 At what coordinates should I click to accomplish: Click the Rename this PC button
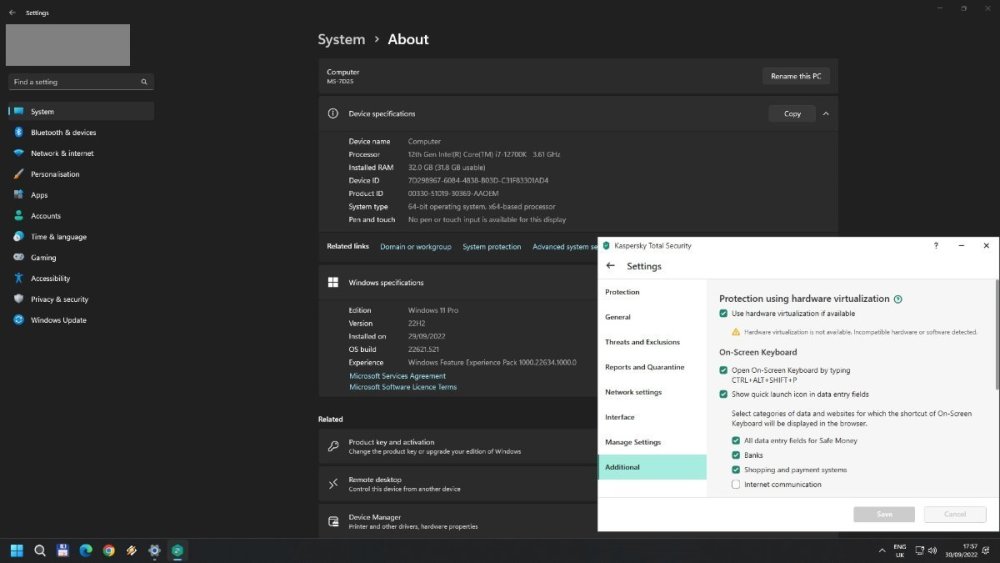click(796, 76)
